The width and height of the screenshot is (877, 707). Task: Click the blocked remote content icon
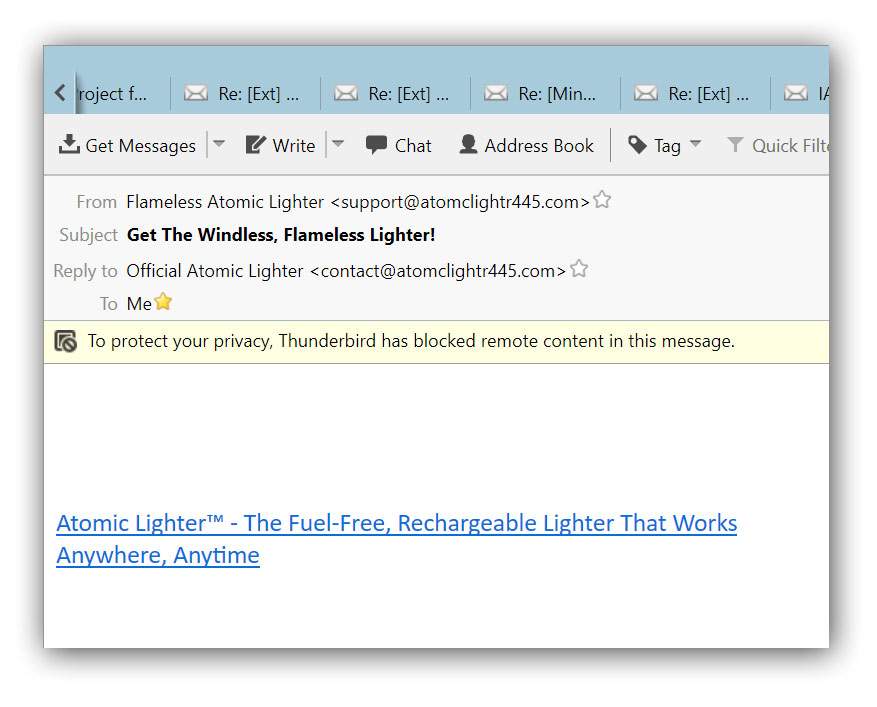[65, 341]
